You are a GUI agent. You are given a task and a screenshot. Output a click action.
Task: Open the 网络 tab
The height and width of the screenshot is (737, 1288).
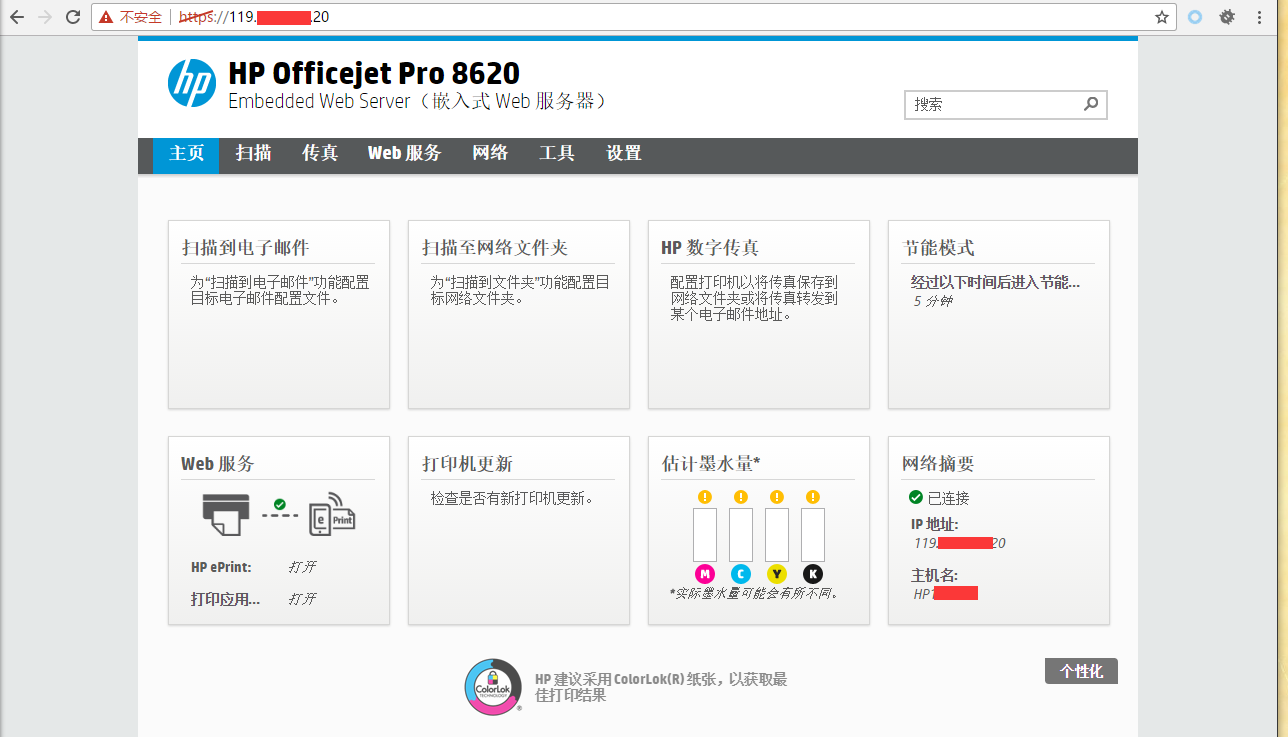(x=490, y=153)
